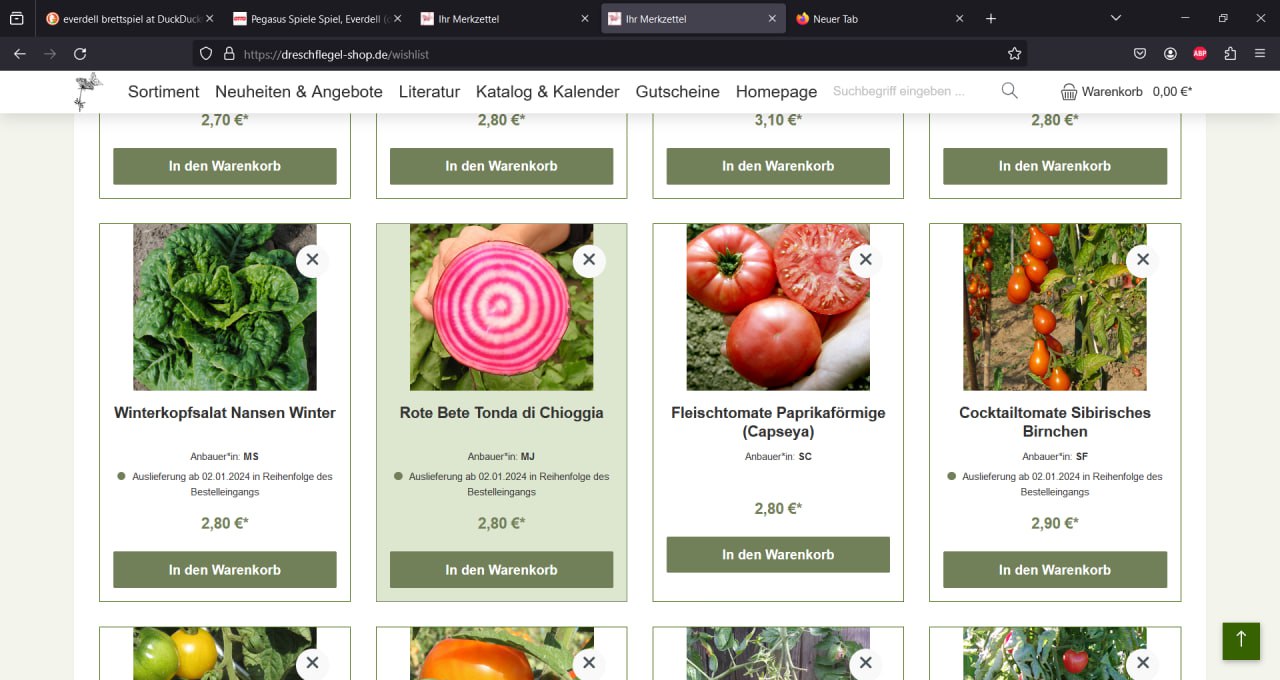Expand the list all tabs chevron

point(1116,18)
